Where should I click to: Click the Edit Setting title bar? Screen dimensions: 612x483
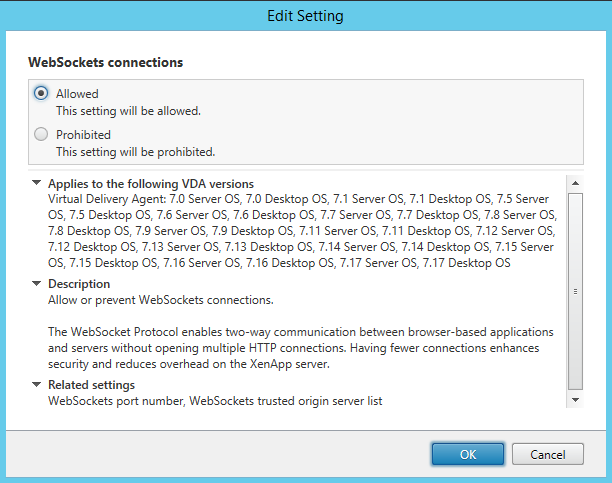[x=306, y=16]
